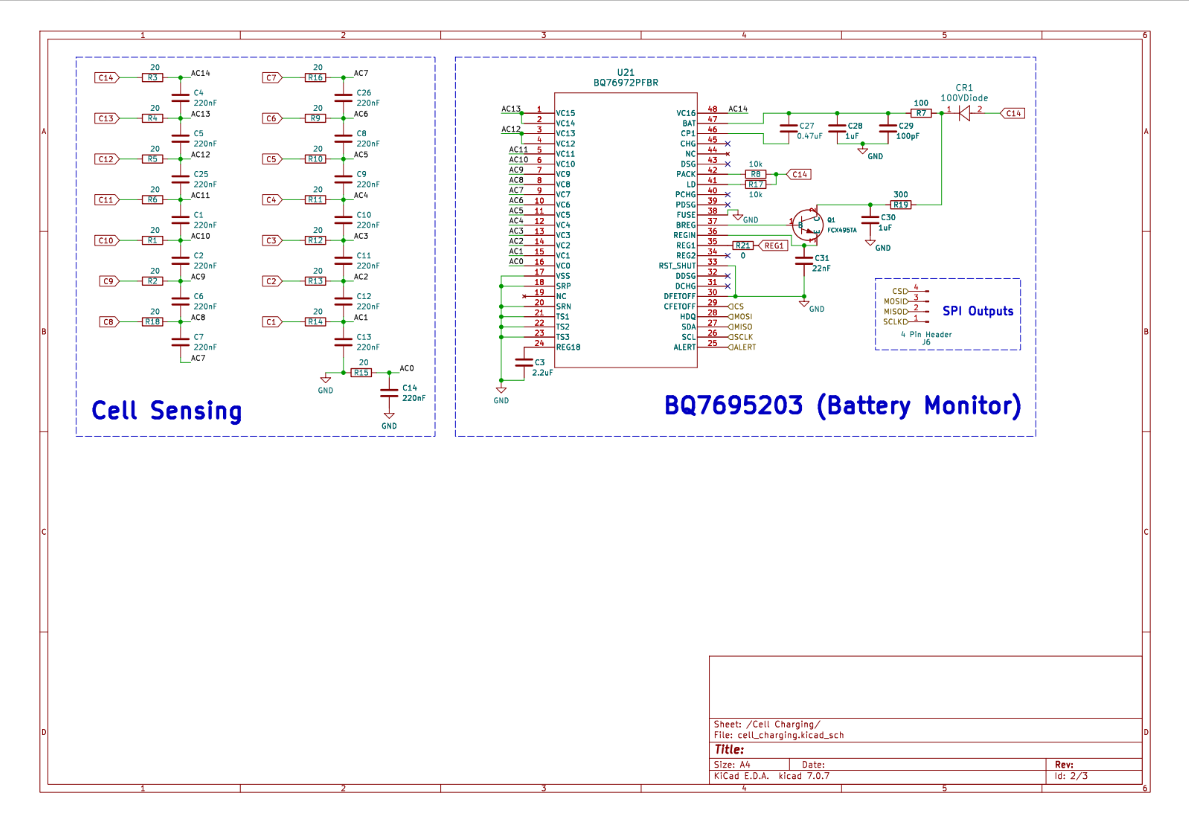Screen dimensions: 1189x829
Task: Select the CR1 100V diode symbol
Action: [x=965, y=113]
